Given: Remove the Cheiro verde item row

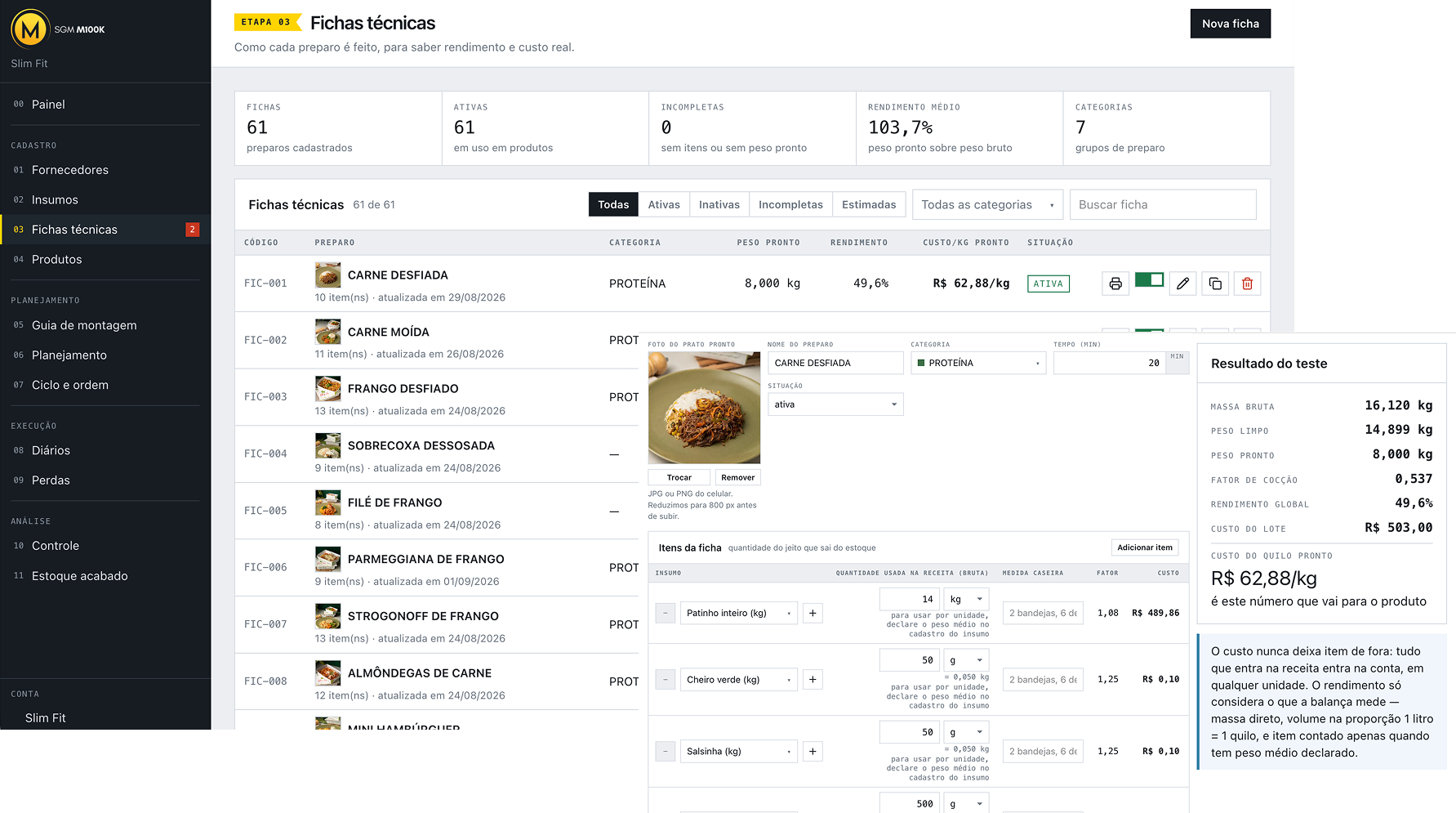Looking at the screenshot, I should click(x=666, y=680).
